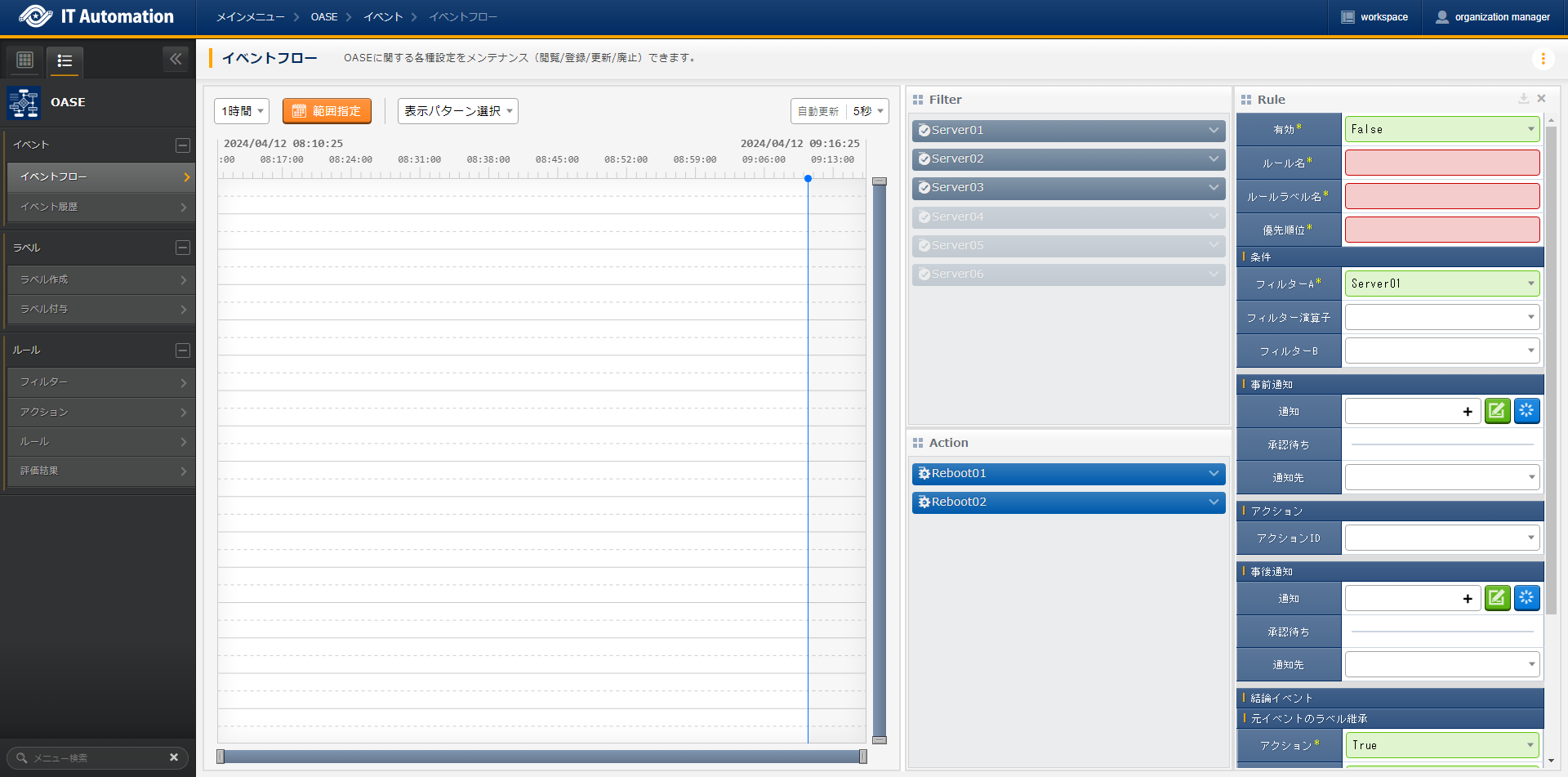The width and height of the screenshot is (1568, 777).
Task: Collapse the sidebar with double-chevron icon
Action: [x=176, y=59]
